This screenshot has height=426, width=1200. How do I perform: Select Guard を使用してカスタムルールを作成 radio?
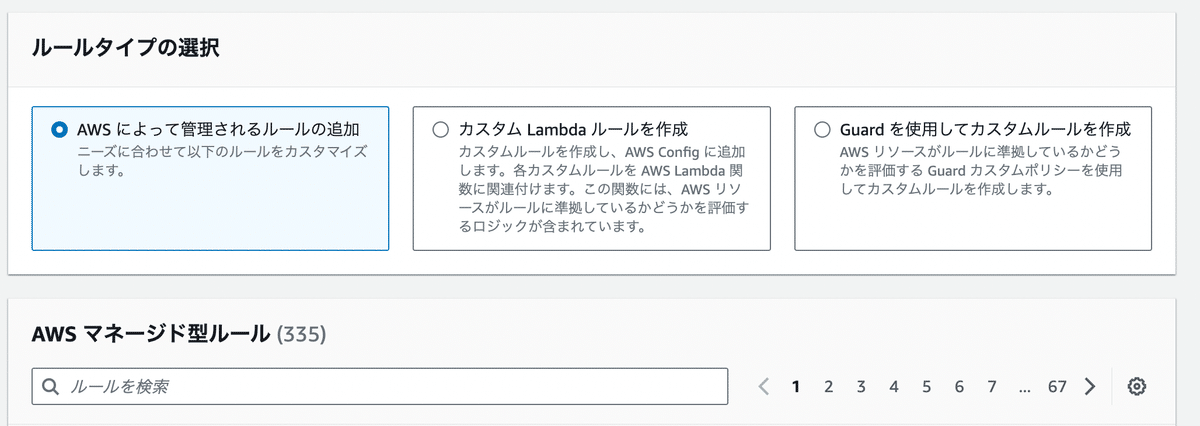coord(822,129)
